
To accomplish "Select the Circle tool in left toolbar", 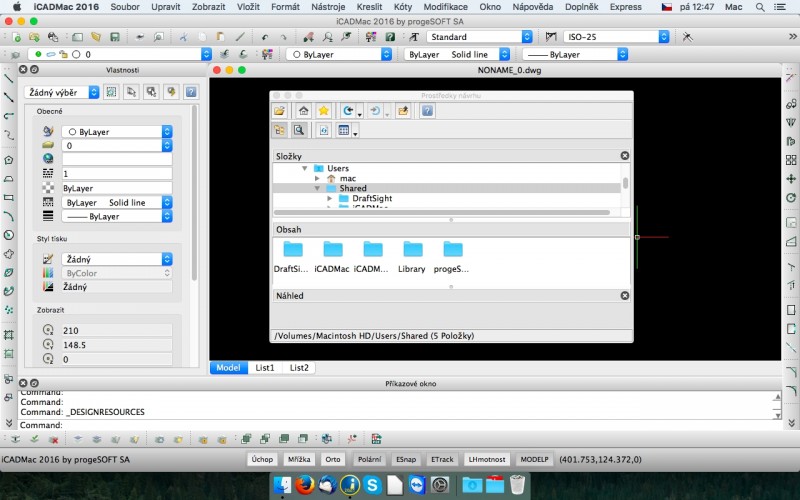I will coord(8,235).
